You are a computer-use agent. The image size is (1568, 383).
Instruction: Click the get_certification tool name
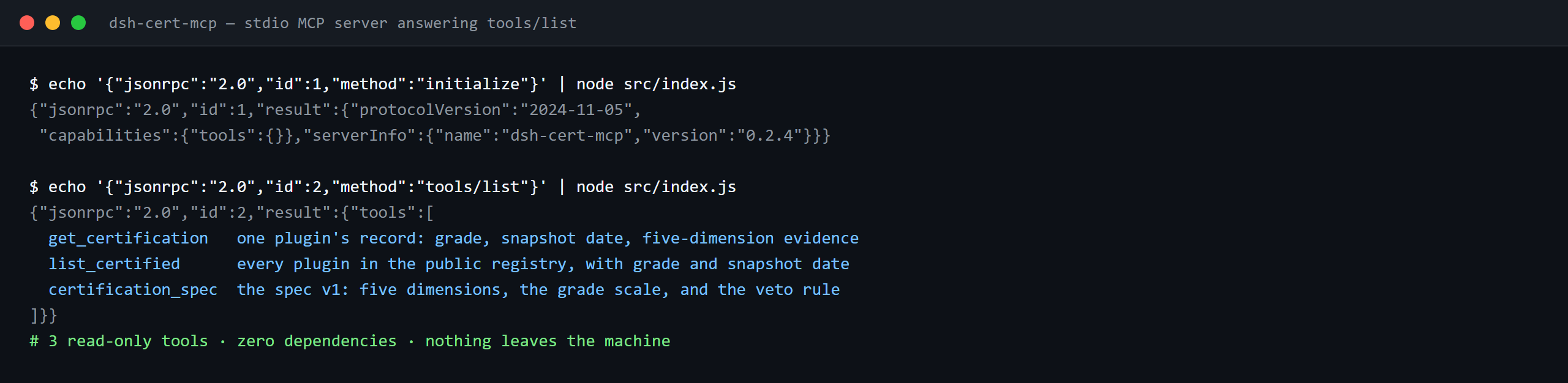coord(128,238)
